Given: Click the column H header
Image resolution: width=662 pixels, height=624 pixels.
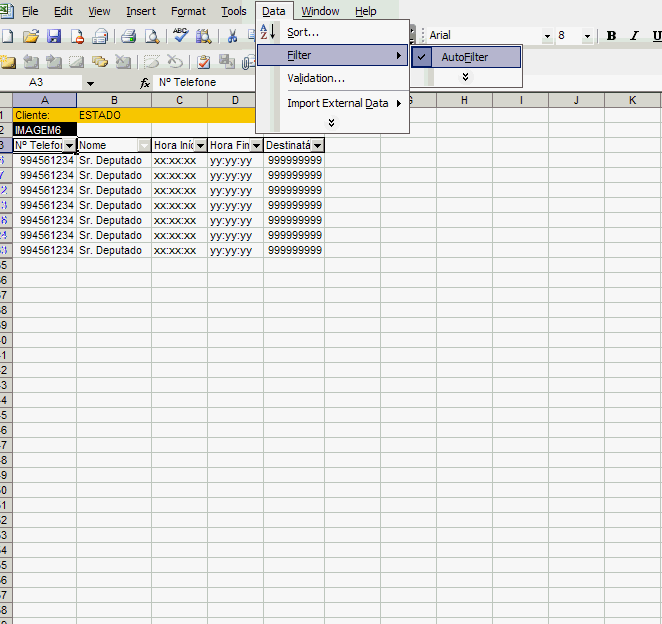Looking at the screenshot, I should pyautogui.click(x=464, y=100).
